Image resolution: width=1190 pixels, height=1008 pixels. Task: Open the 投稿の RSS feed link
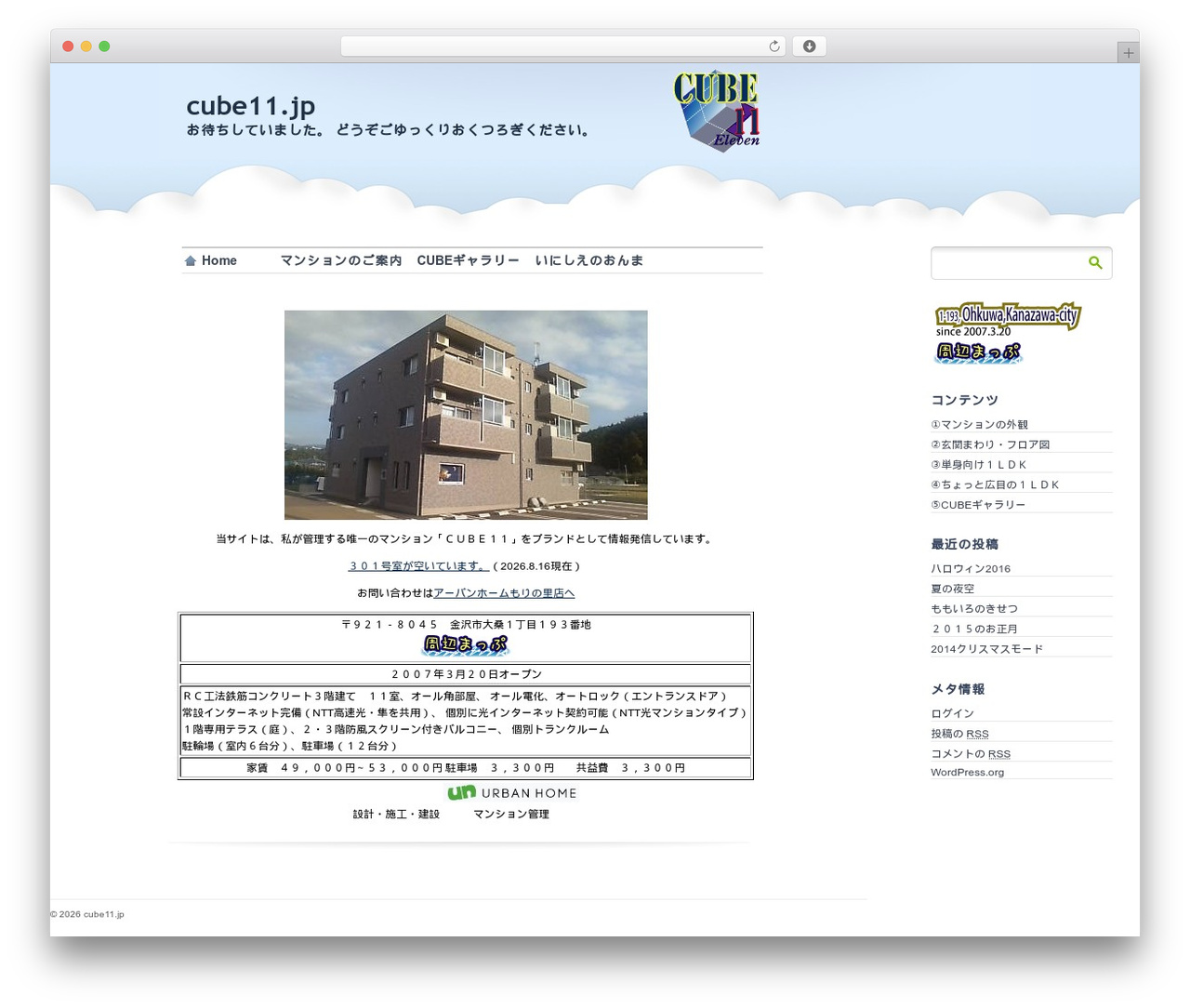(959, 735)
